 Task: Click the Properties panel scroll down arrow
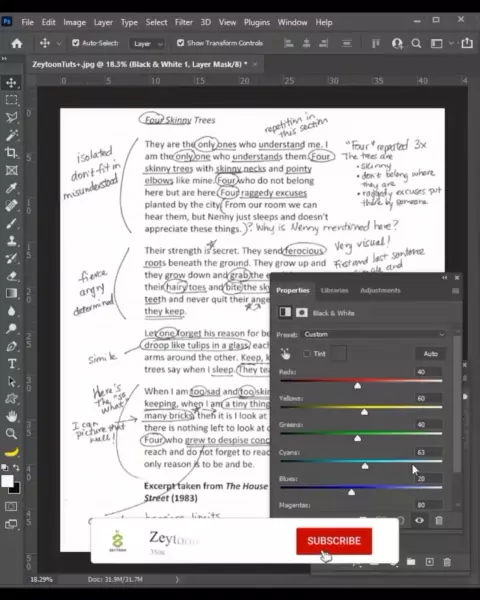pyautogui.click(x=457, y=505)
